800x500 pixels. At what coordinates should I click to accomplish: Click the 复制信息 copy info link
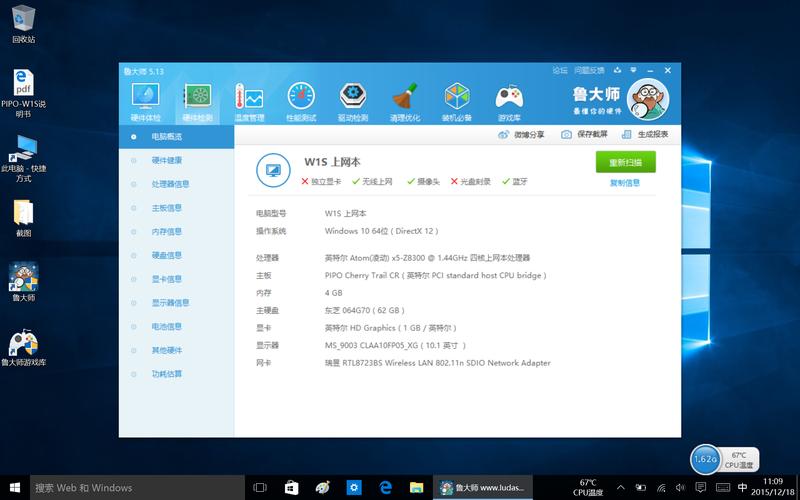(x=625, y=183)
